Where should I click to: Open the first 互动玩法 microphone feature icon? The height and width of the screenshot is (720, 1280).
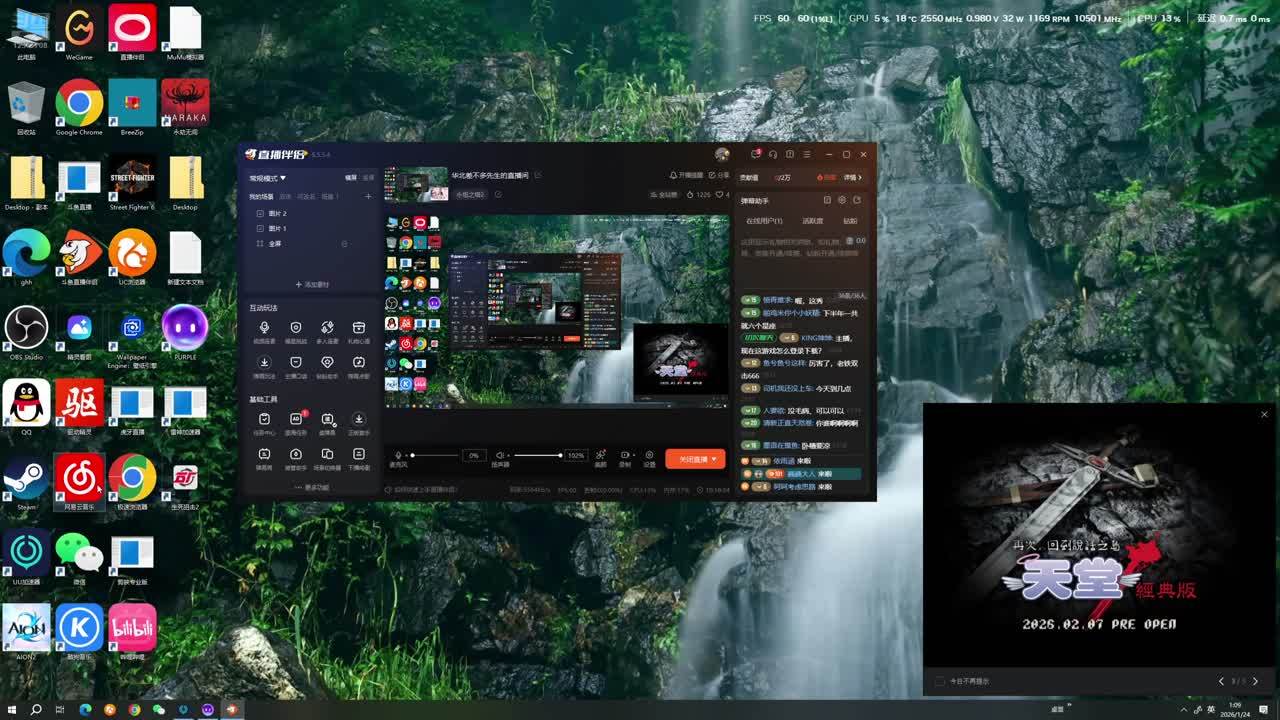click(x=264, y=328)
